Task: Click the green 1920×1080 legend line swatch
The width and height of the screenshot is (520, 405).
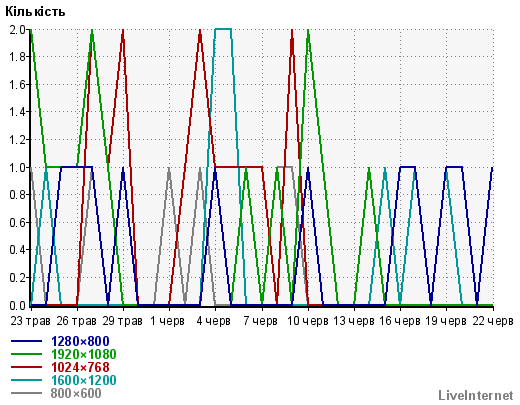Action: 27,354
